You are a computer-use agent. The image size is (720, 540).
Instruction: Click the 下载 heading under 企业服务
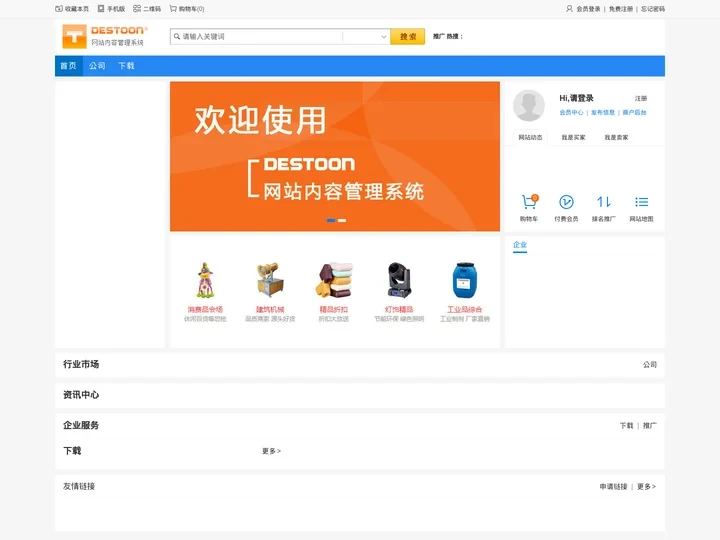(x=72, y=451)
